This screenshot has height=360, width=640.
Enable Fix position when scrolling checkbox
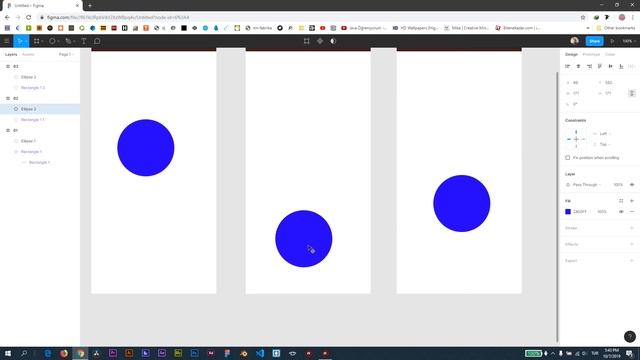(568, 158)
